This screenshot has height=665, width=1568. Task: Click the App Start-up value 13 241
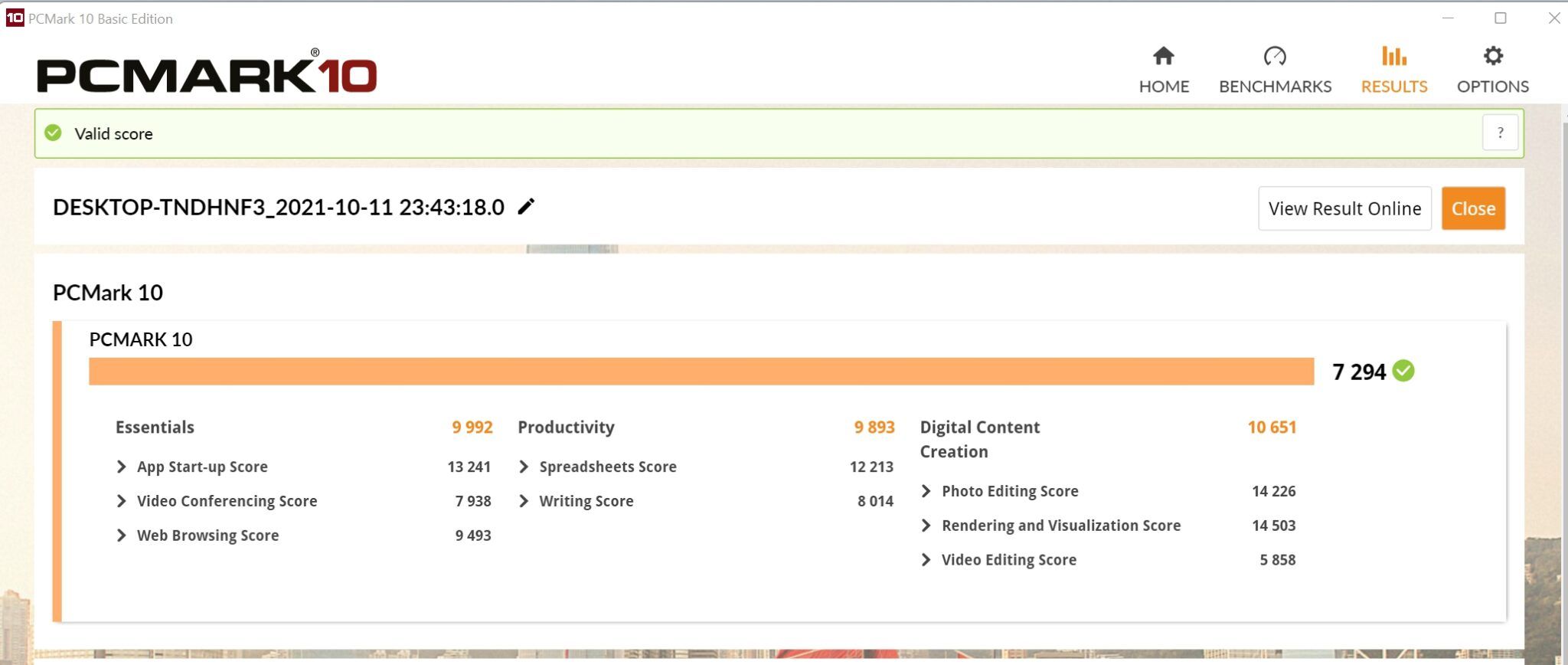click(469, 467)
